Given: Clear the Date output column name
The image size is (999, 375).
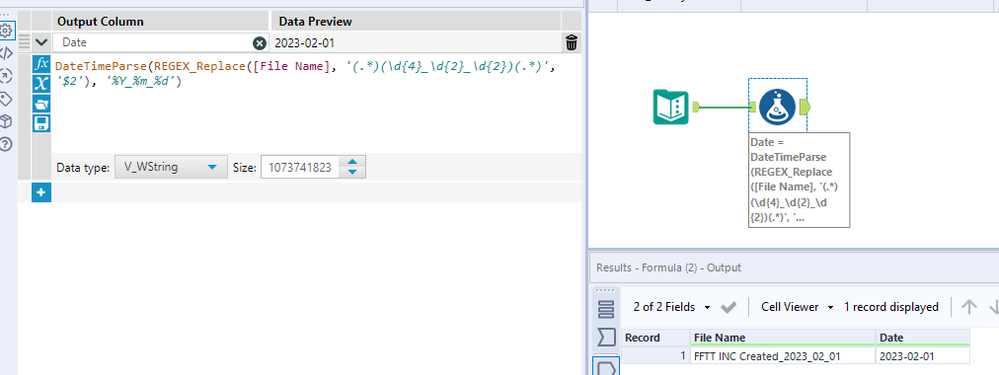Looking at the screenshot, I should [x=259, y=43].
